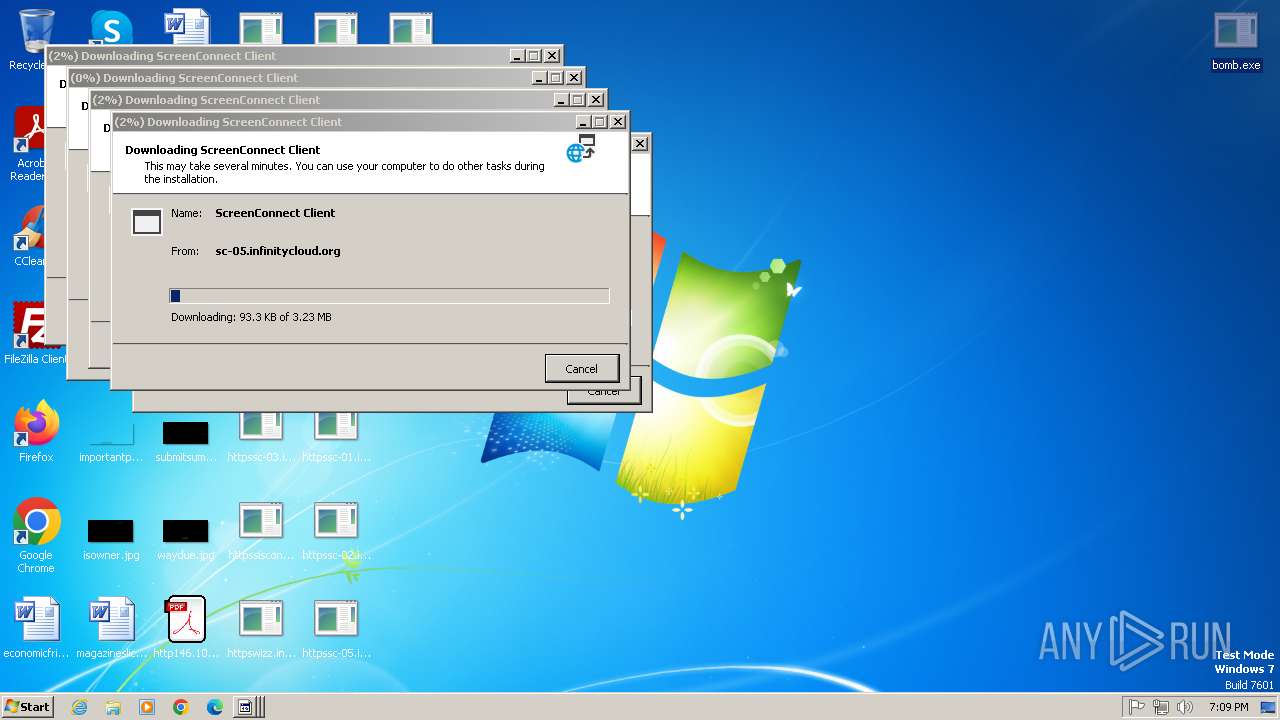Screen dimensions: 1280x720
Task: Cancel the ScreenConnect Client download
Action: point(581,368)
